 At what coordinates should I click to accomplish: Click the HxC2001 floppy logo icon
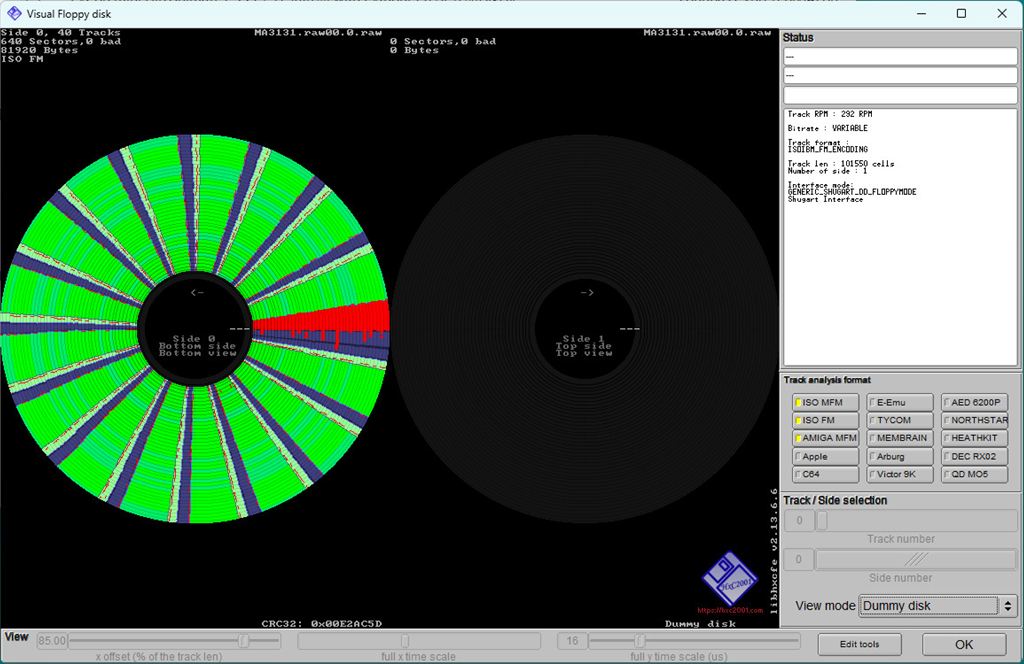click(x=729, y=578)
